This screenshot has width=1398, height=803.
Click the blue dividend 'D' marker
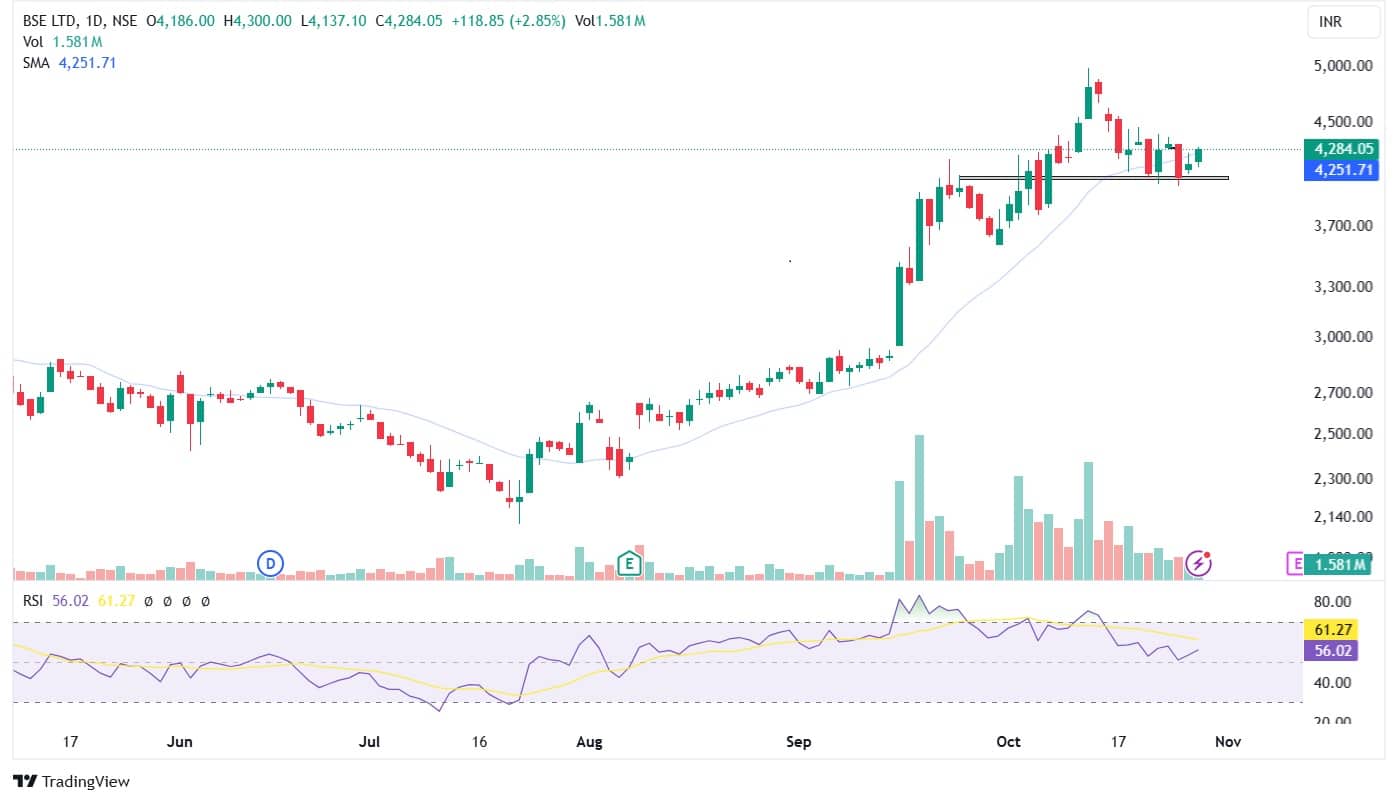tap(269, 564)
